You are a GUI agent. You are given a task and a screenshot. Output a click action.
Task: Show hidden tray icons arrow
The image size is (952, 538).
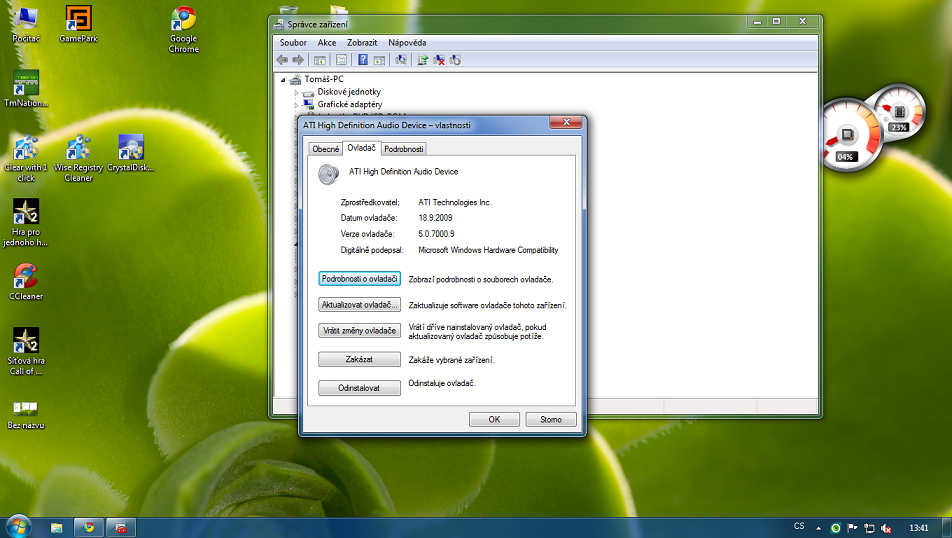pos(818,528)
